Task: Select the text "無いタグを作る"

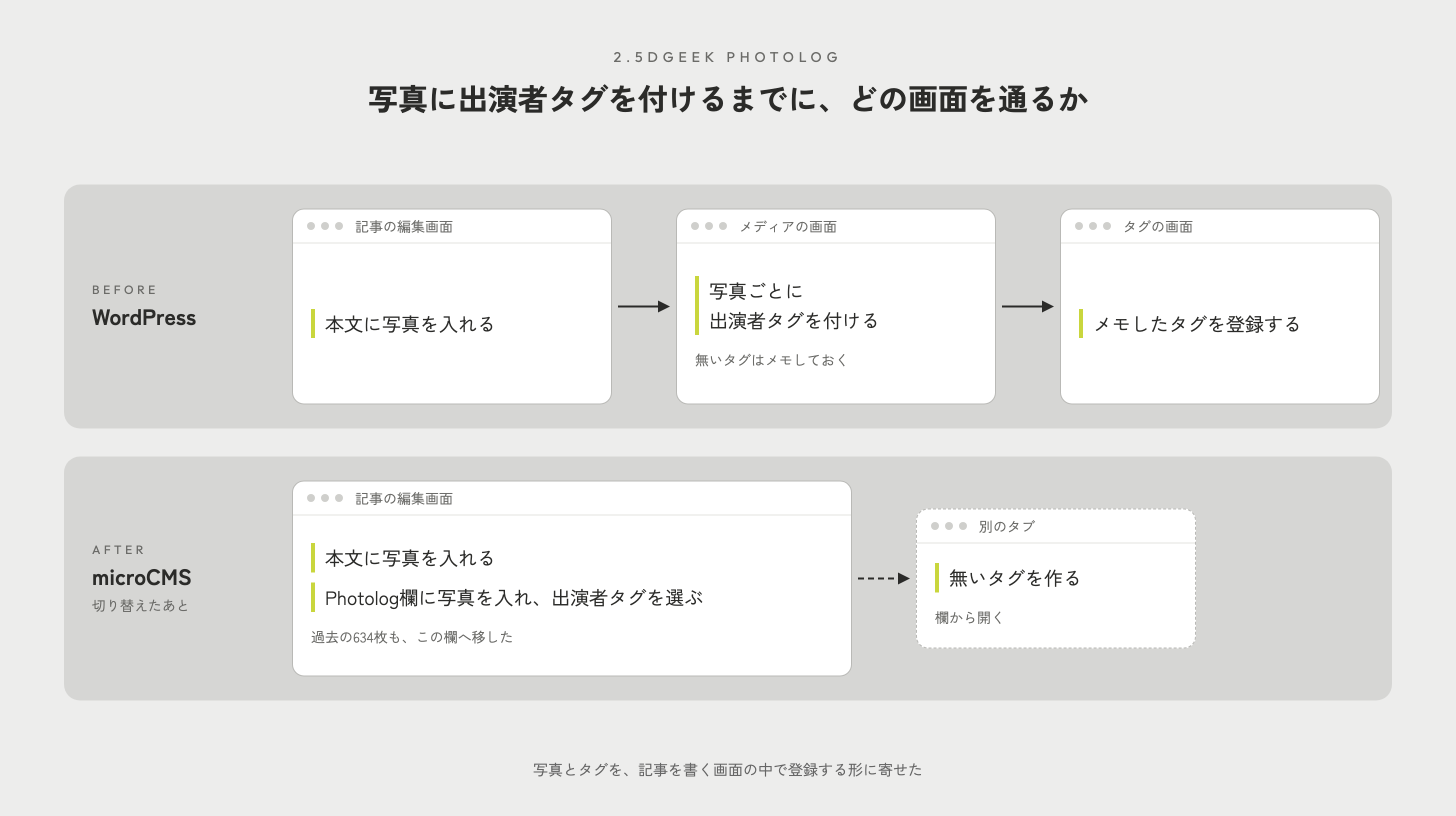Action: click(1015, 577)
